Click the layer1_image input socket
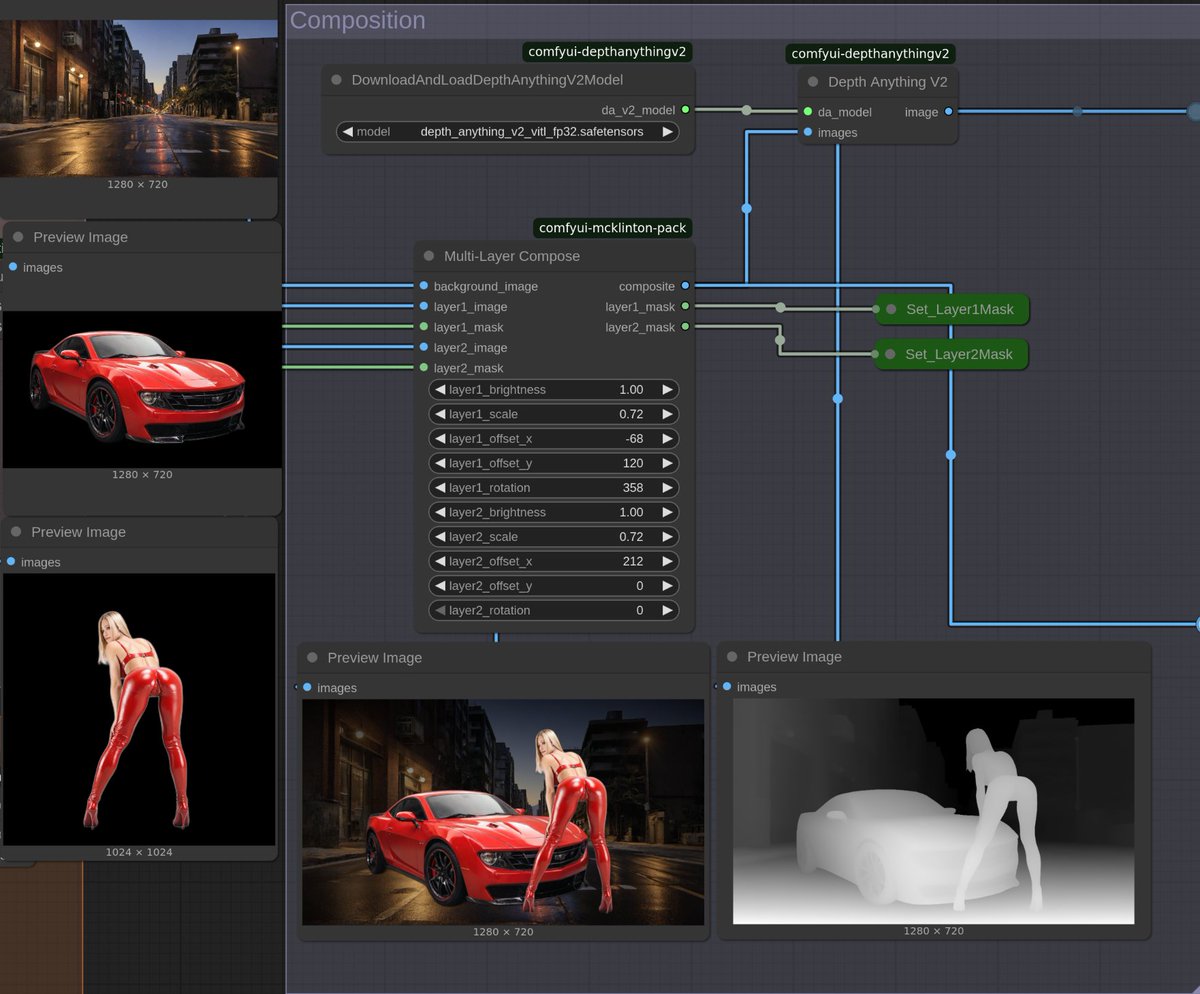 click(x=424, y=306)
